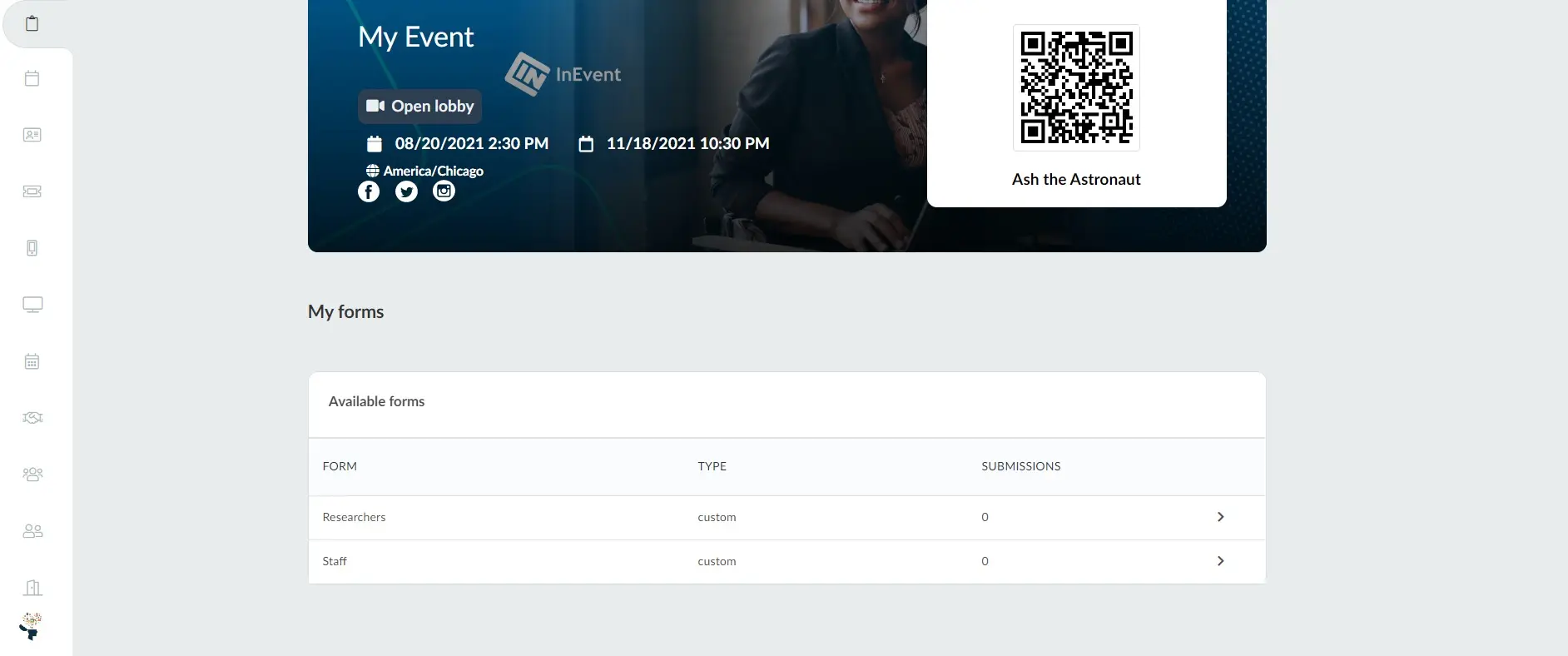Open the monitor screen sidebar icon
1568x656 pixels.
pyautogui.click(x=32, y=305)
